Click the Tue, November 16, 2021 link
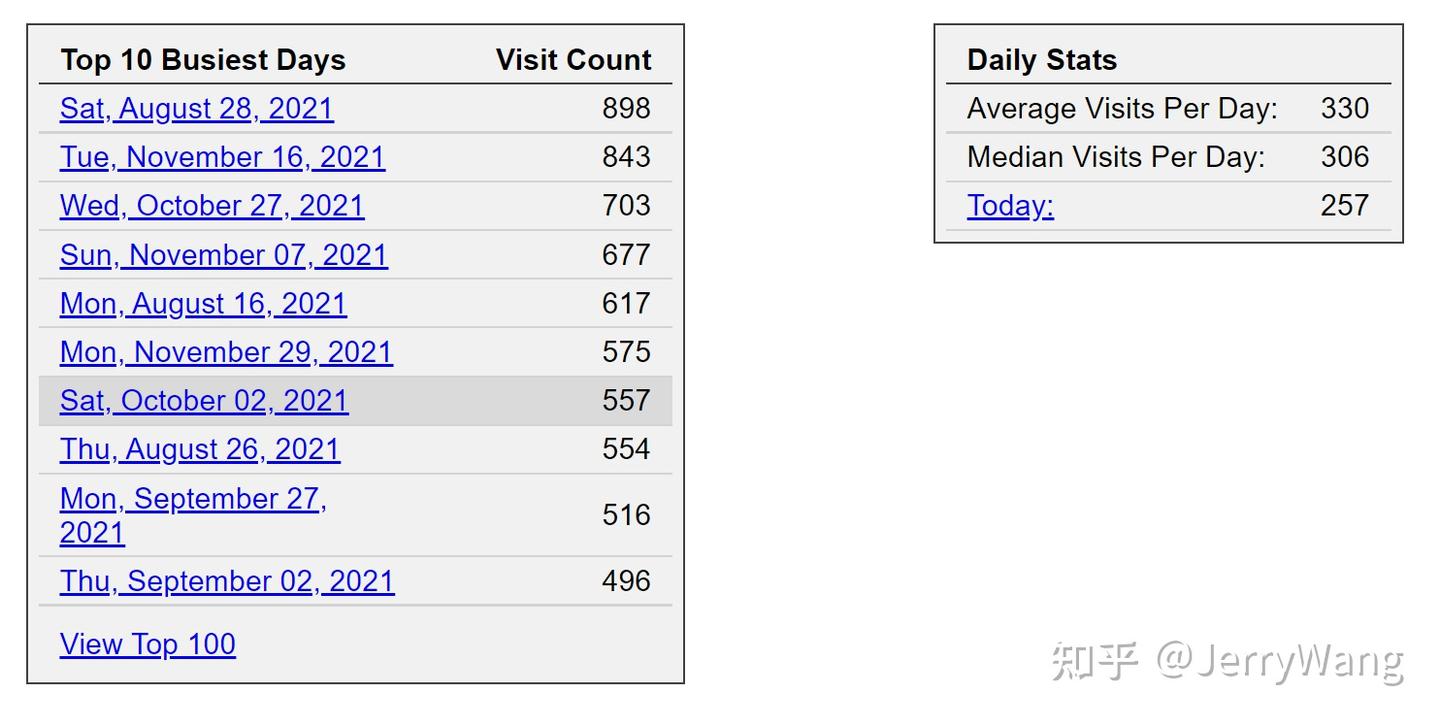 pos(222,157)
